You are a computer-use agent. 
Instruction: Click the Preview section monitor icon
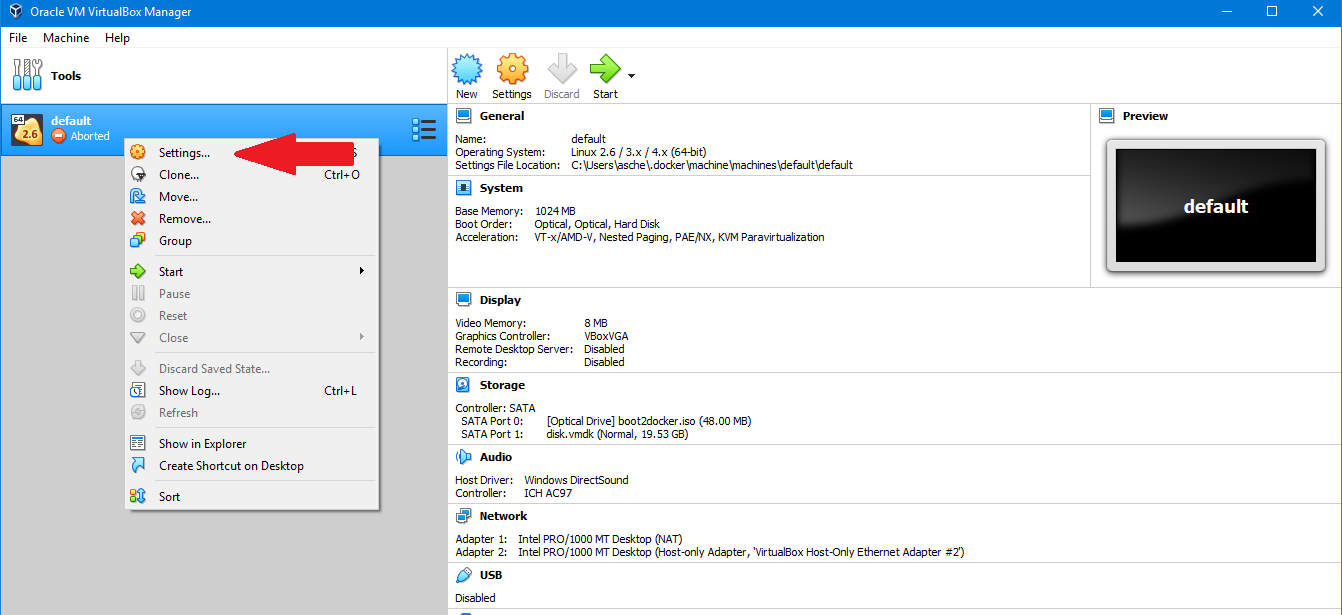tap(1107, 116)
